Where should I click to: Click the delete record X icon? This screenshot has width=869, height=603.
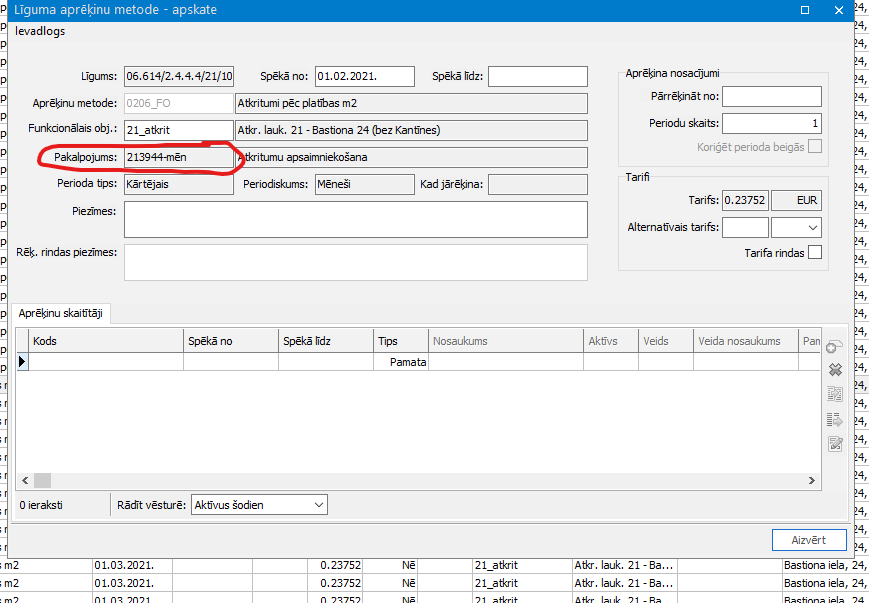[x=836, y=370]
